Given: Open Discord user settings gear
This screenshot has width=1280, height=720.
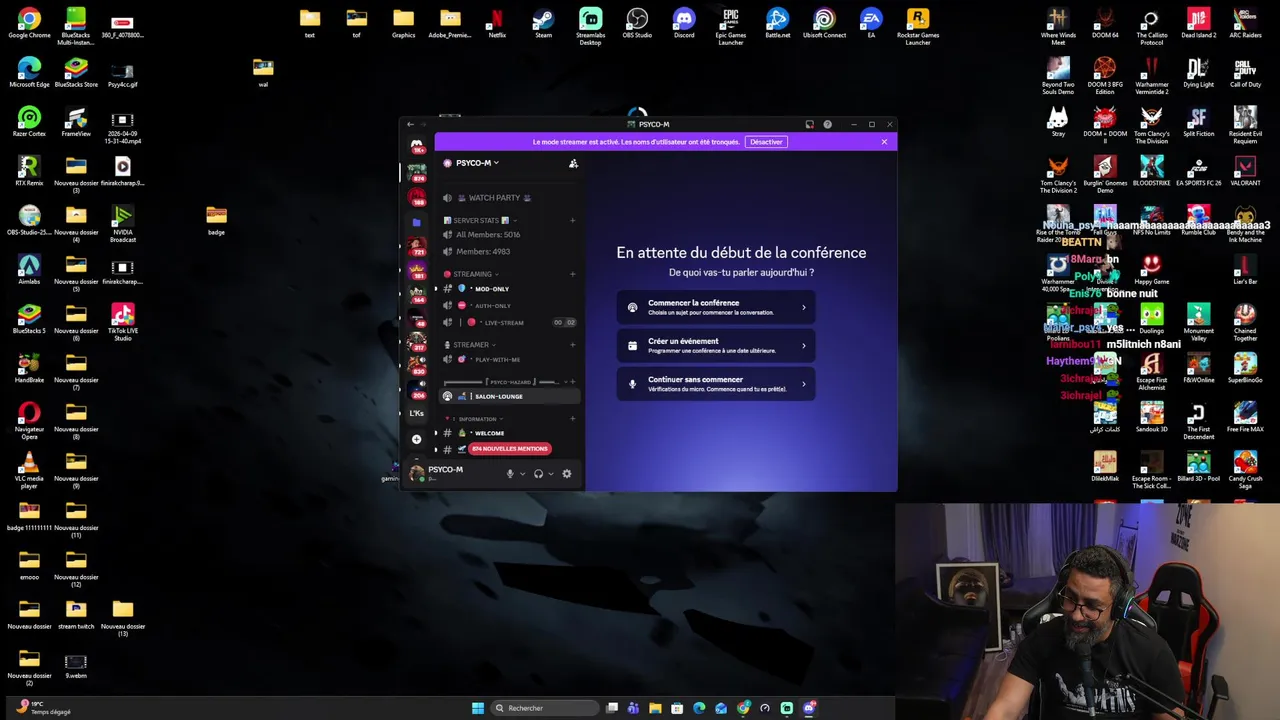Looking at the screenshot, I should coord(567,474).
